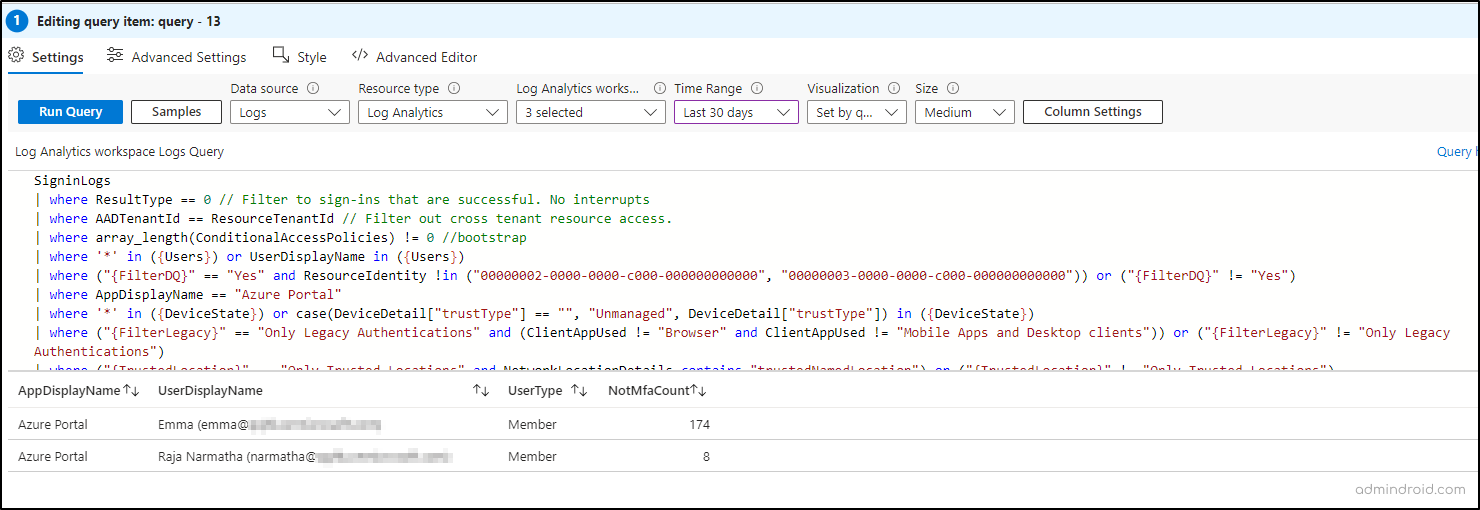Viewport: 1480px width, 510px height.
Task: Open the Last 30 days time range dropdown
Action: 736,112
